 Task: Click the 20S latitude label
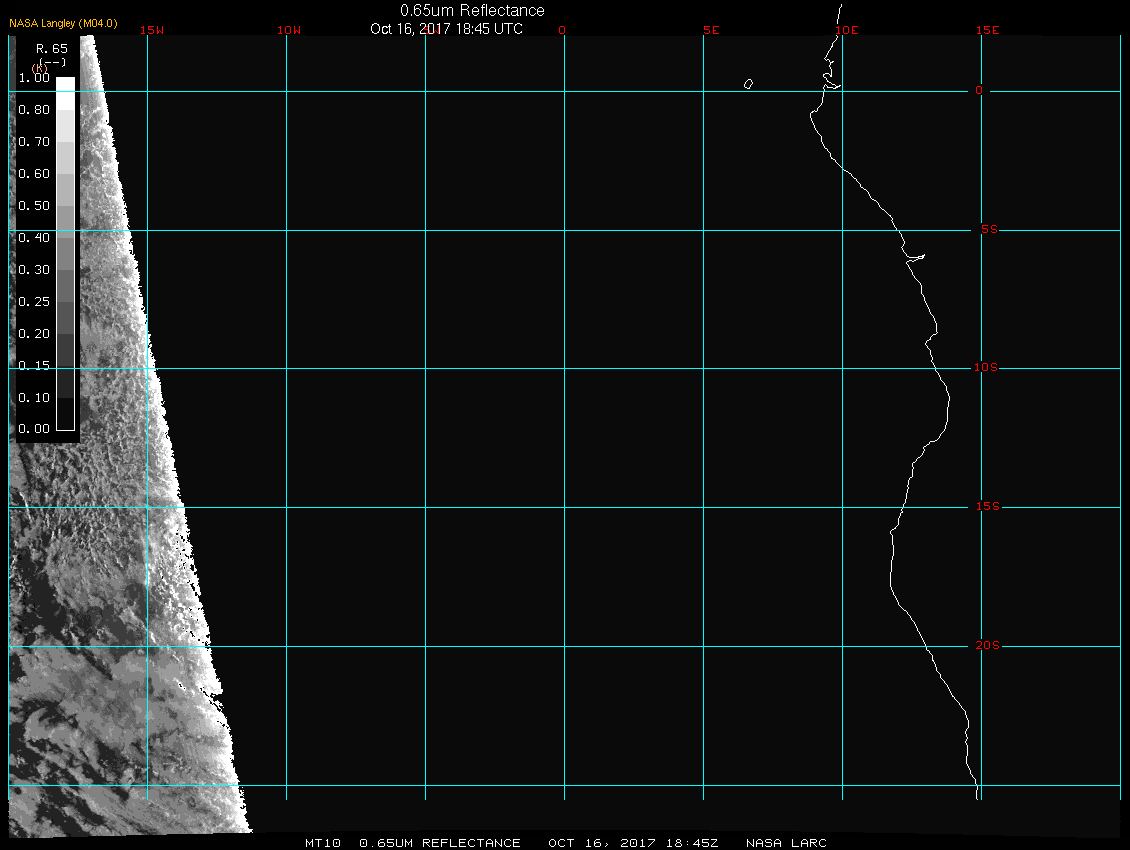[986, 646]
